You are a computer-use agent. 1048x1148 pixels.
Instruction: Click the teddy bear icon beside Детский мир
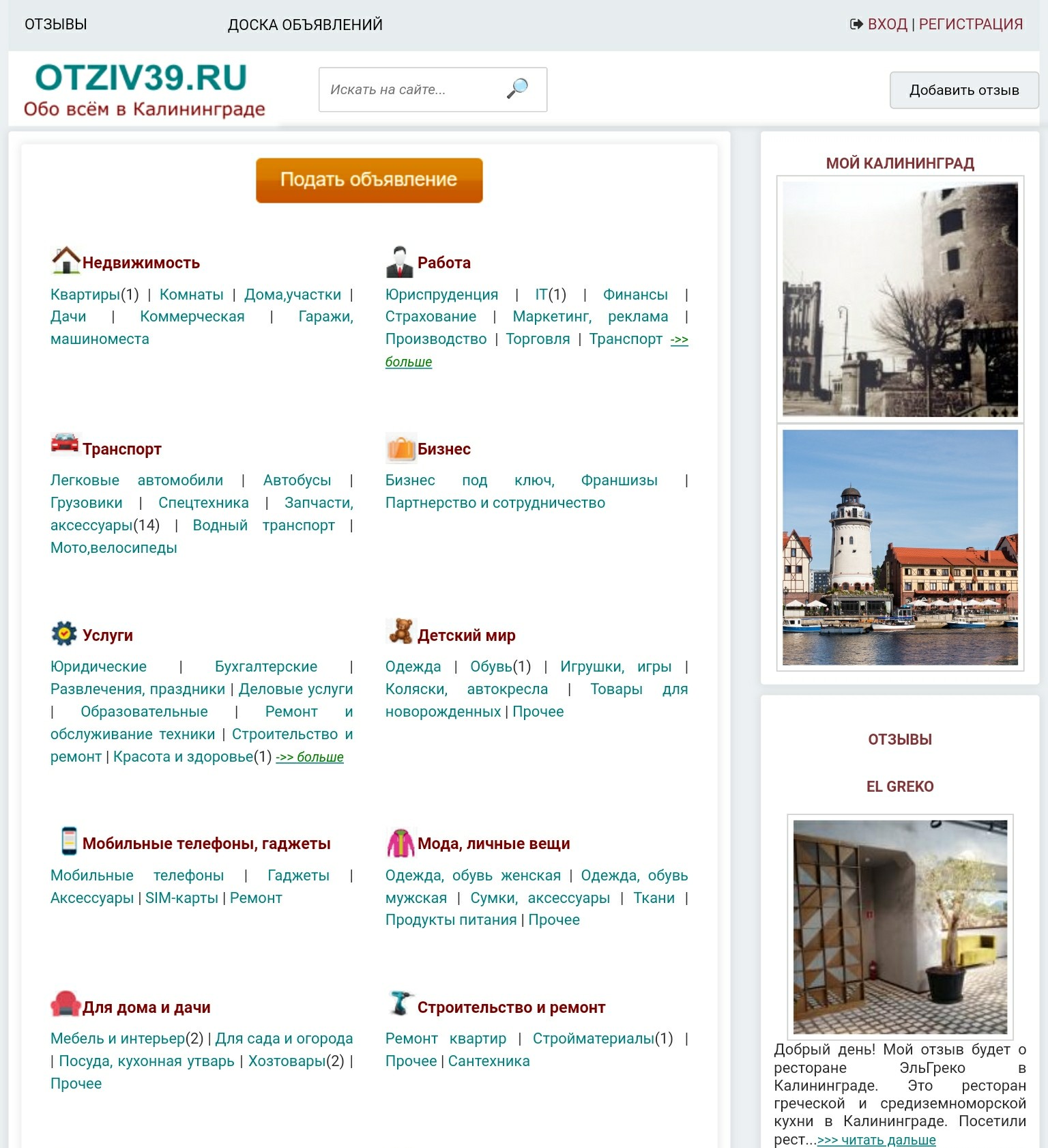point(401,631)
